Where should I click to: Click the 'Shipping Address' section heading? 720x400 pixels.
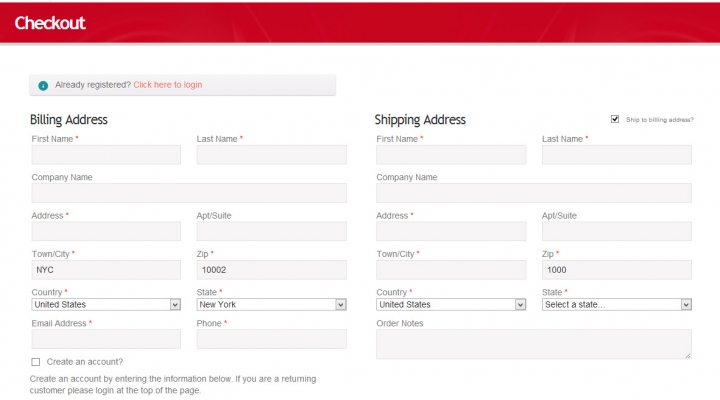[x=420, y=120]
